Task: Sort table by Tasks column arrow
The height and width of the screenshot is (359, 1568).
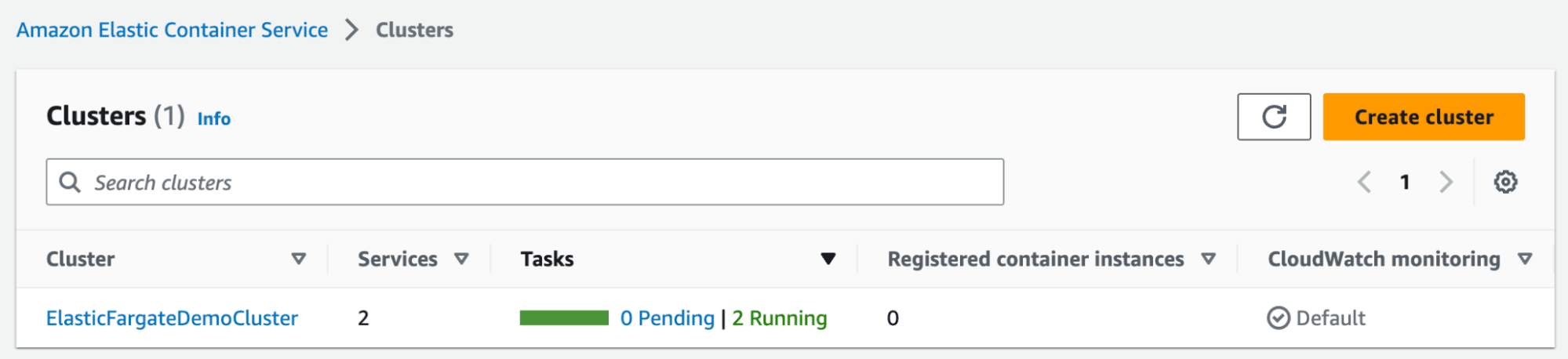Action: pos(828,259)
